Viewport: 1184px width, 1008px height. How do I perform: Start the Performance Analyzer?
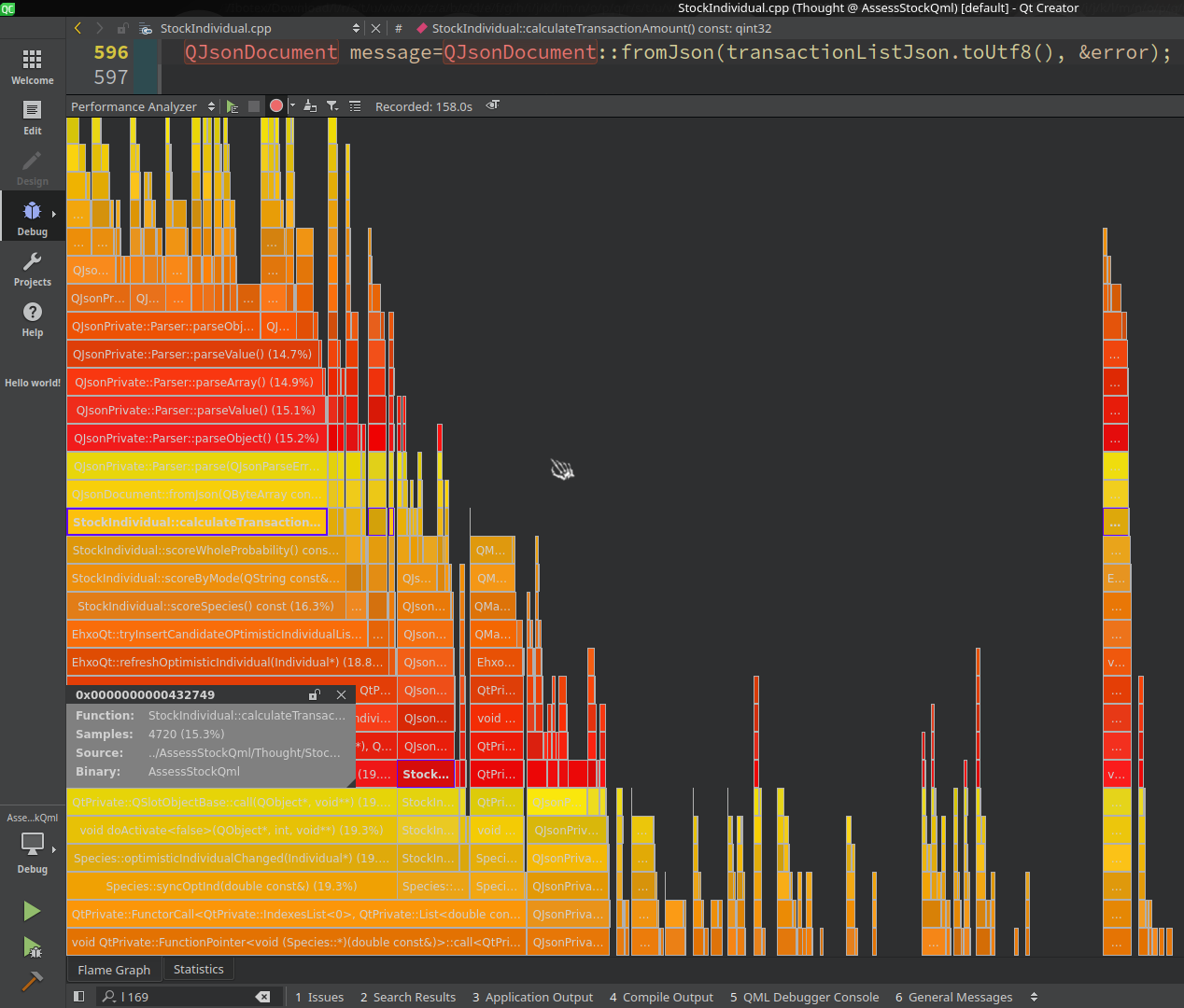tap(233, 106)
